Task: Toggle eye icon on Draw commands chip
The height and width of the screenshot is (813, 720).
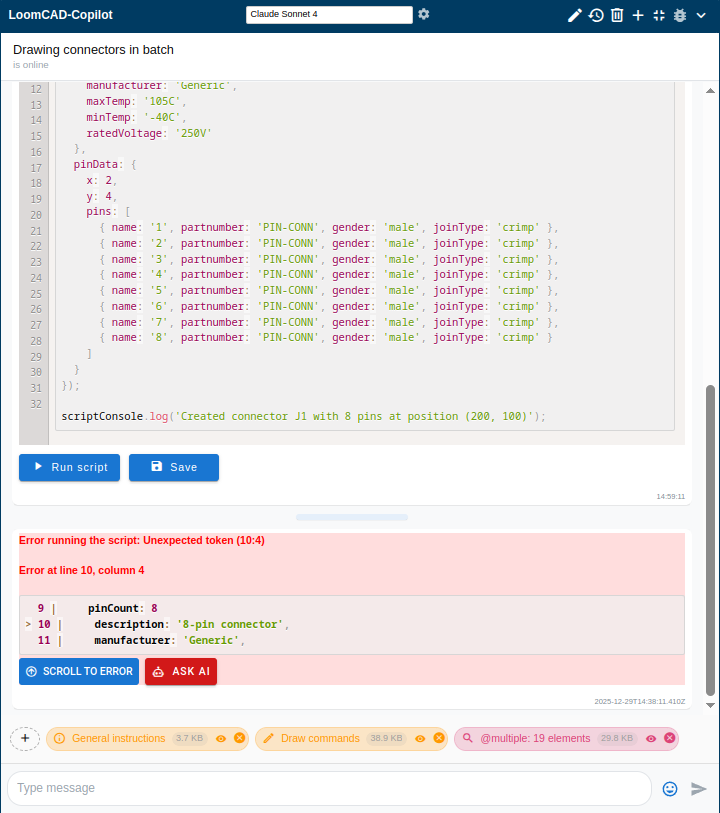Action: (x=421, y=739)
